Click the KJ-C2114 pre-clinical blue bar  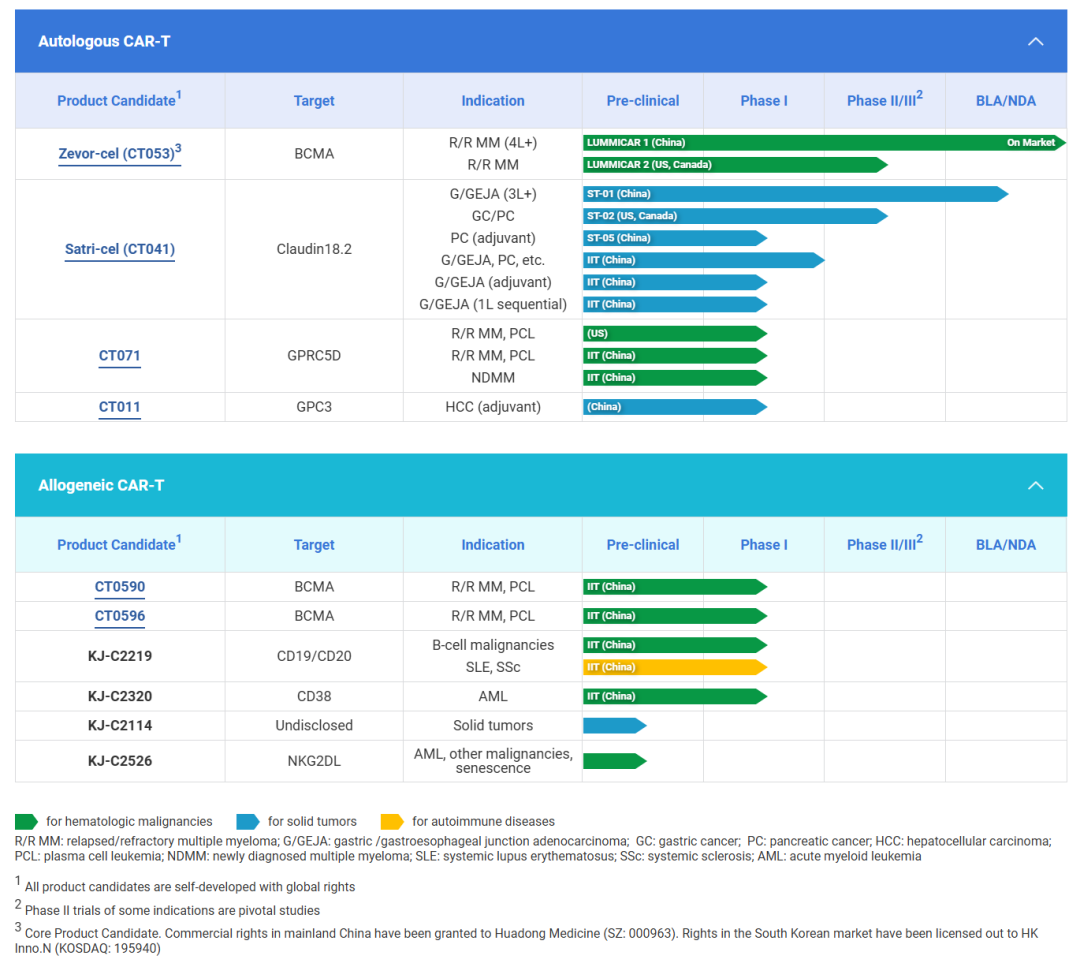point(613,725)
